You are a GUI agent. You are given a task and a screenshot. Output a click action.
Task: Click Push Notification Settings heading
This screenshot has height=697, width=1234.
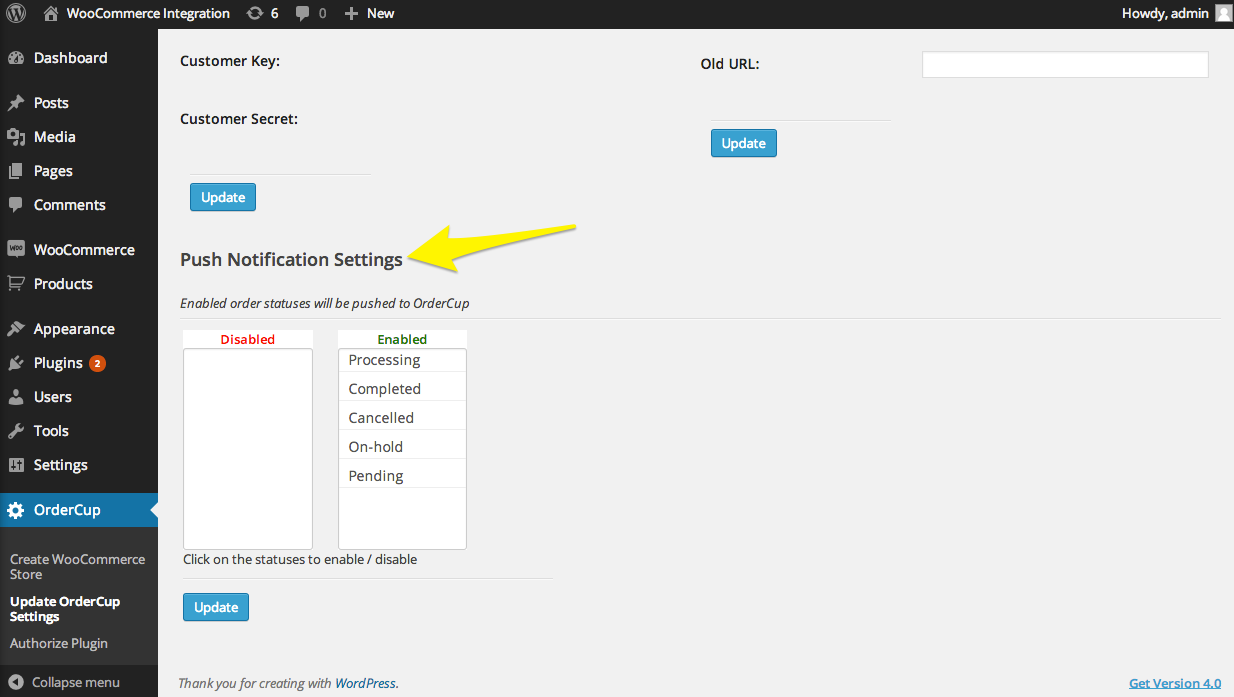tap(291, 260)
